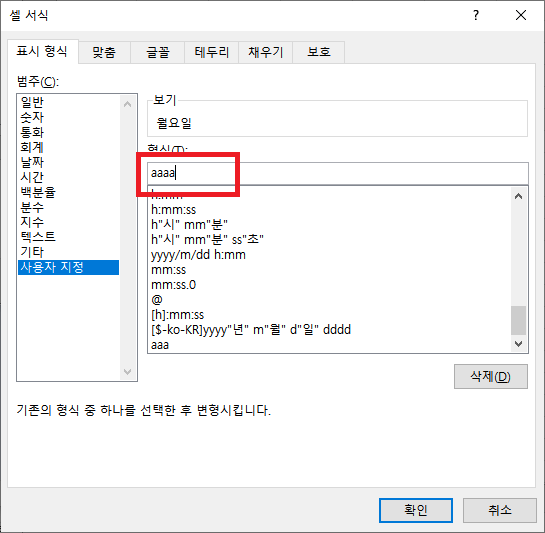Image resolution: width=545 pixels, height=533 pixels.
Task: Switch to the 표시 형식 tab
Action: point(42,52)
